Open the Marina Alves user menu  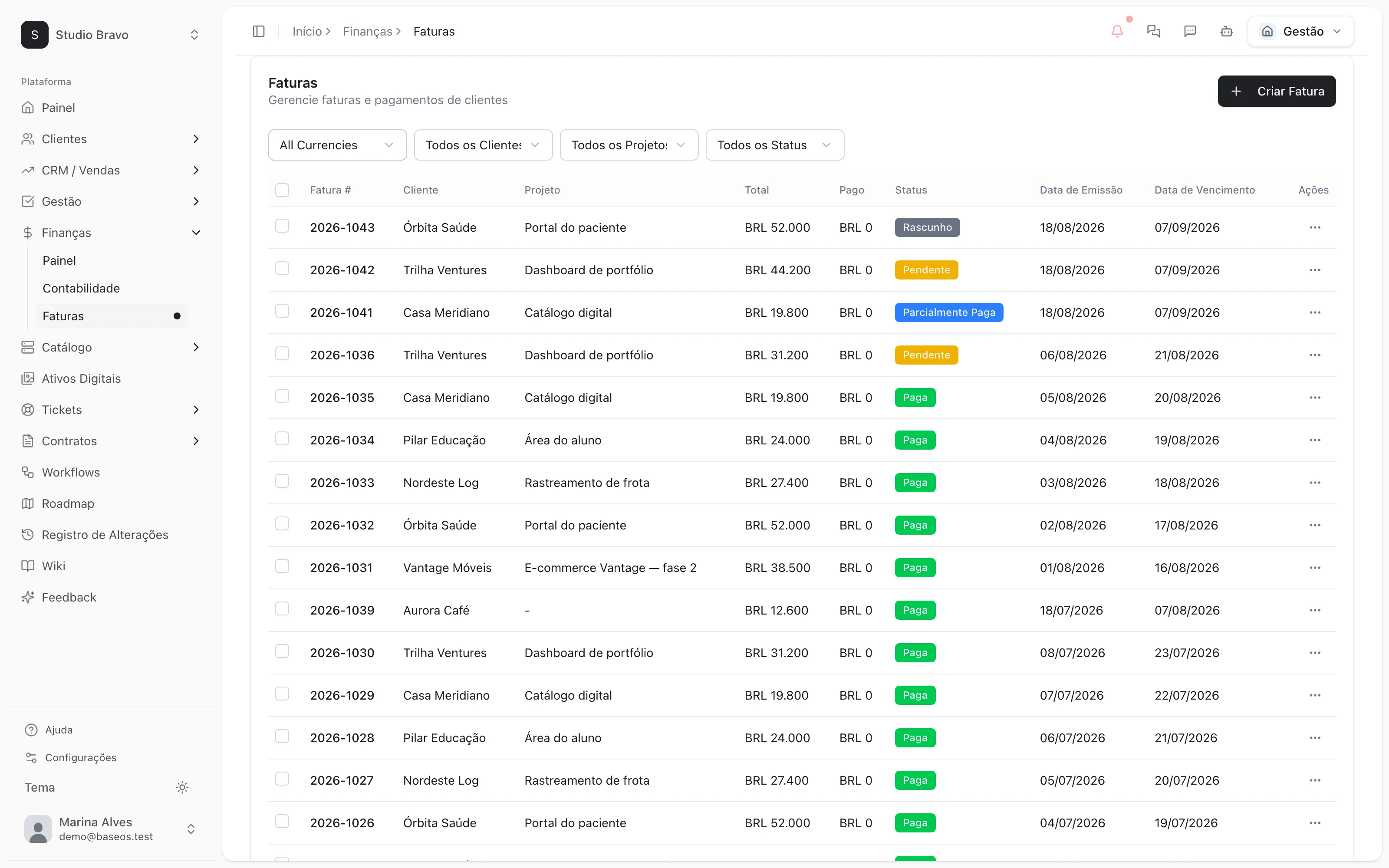111,829
